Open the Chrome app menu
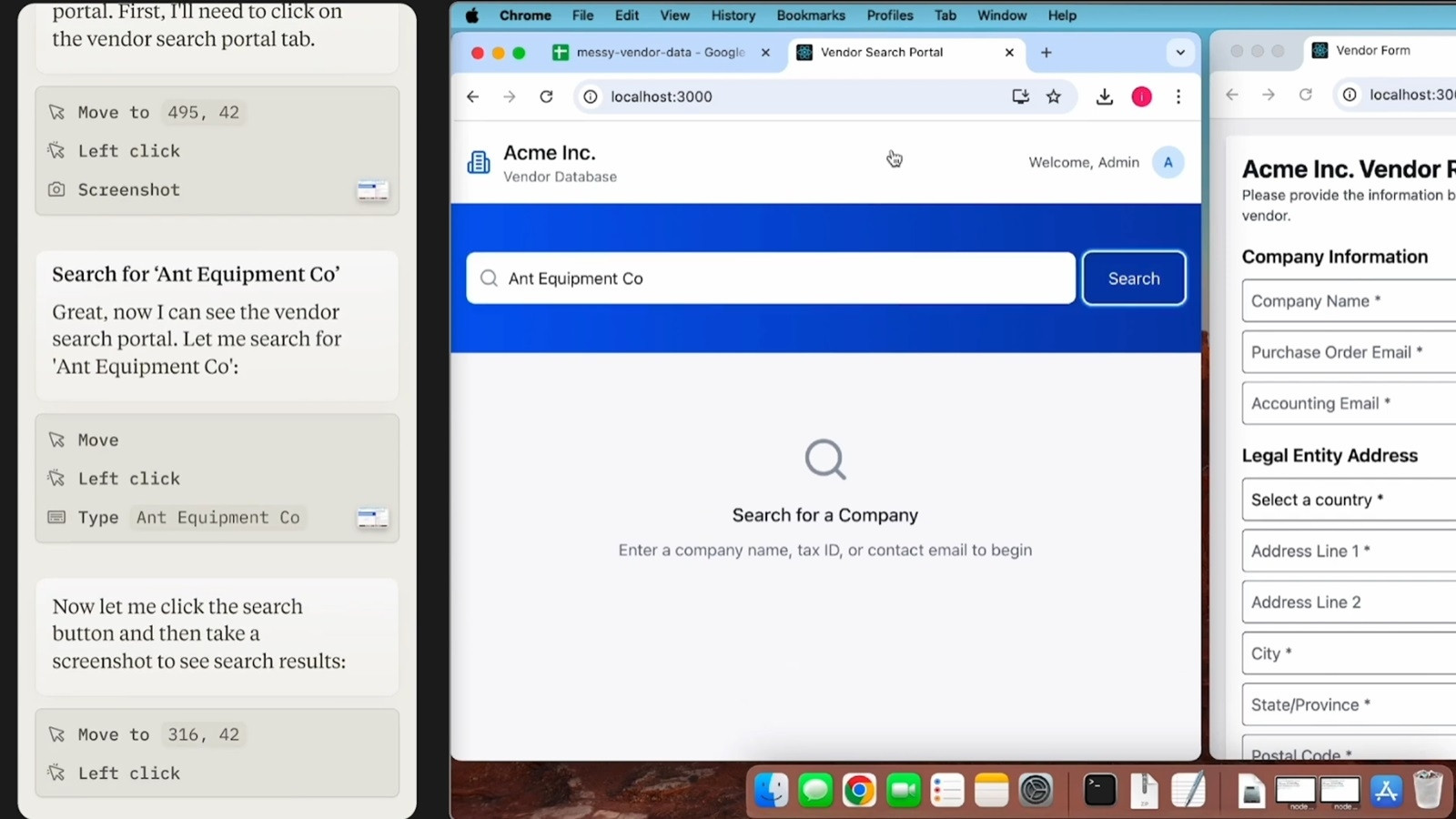 [525, 15]
